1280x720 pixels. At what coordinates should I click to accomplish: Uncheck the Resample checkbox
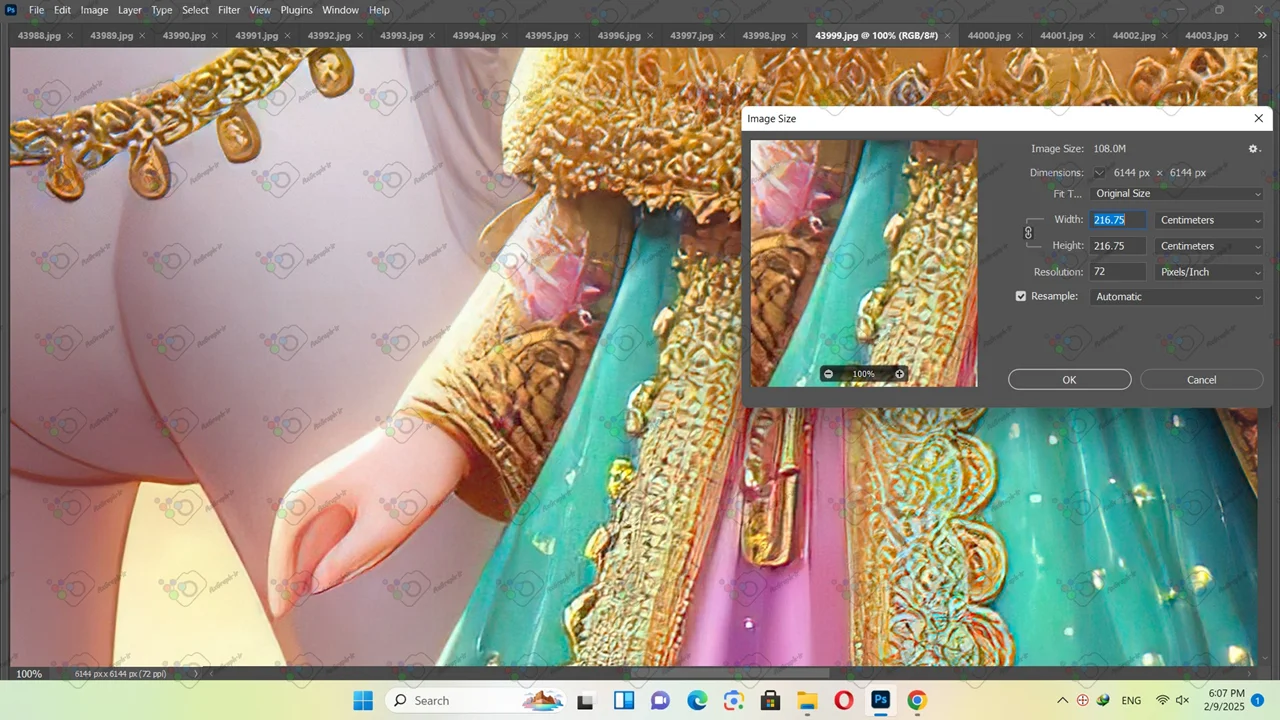(x=1021, y=297)
